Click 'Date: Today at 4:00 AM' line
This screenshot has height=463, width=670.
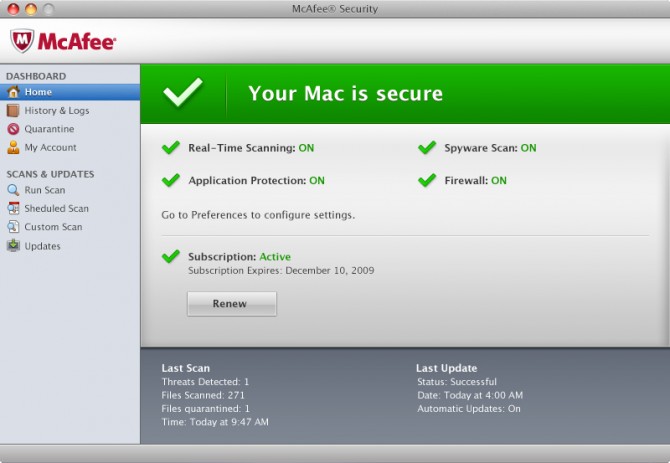coord(470,395)
